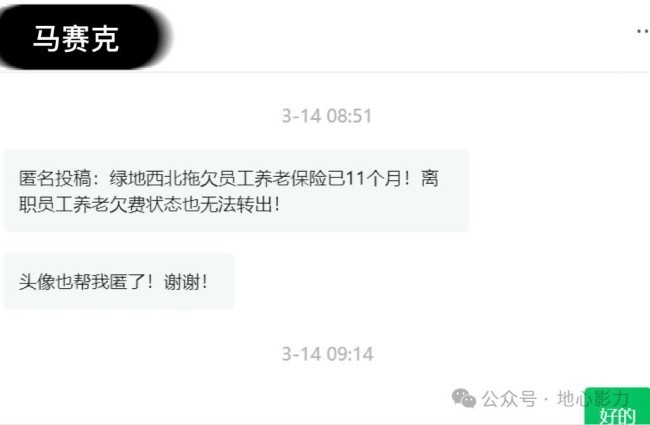Click the 3-14 08:51 timestamp
Image resolution: width=650 pixels, height=425 pixels.
point(327,116)
